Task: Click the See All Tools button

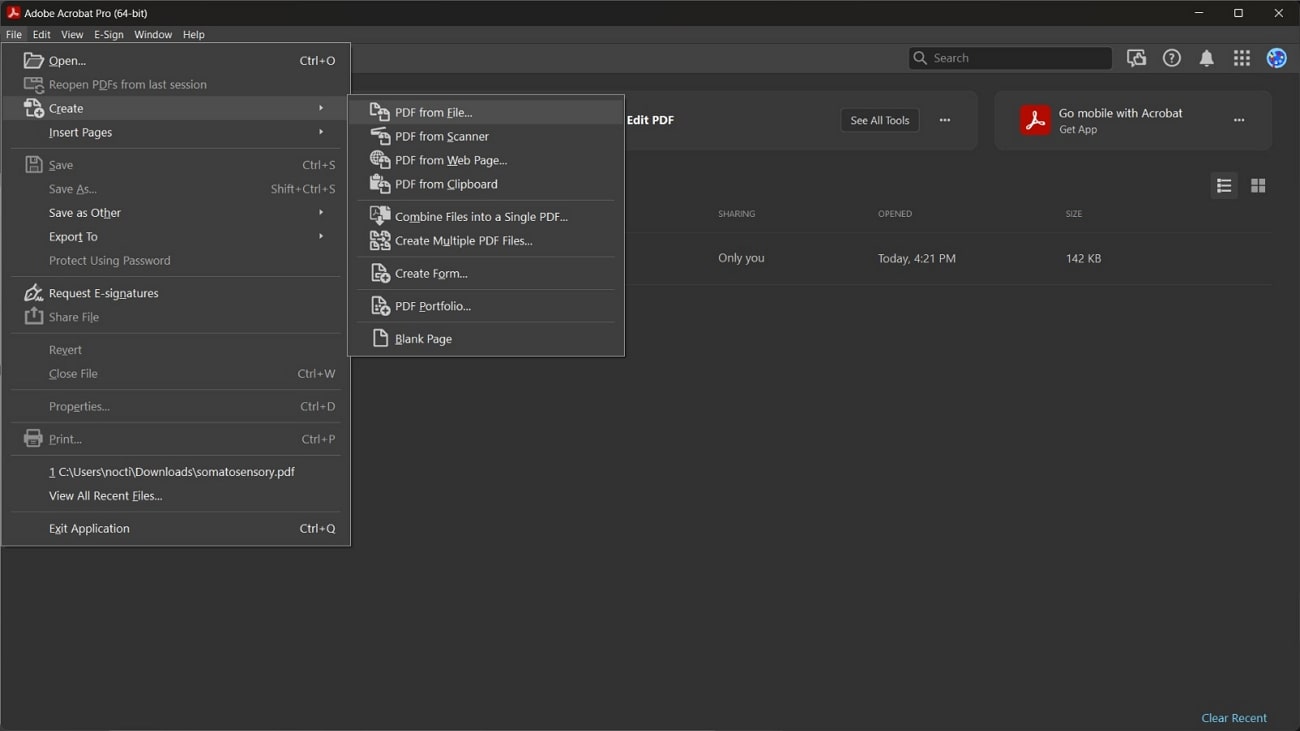Action: point(880,120)
